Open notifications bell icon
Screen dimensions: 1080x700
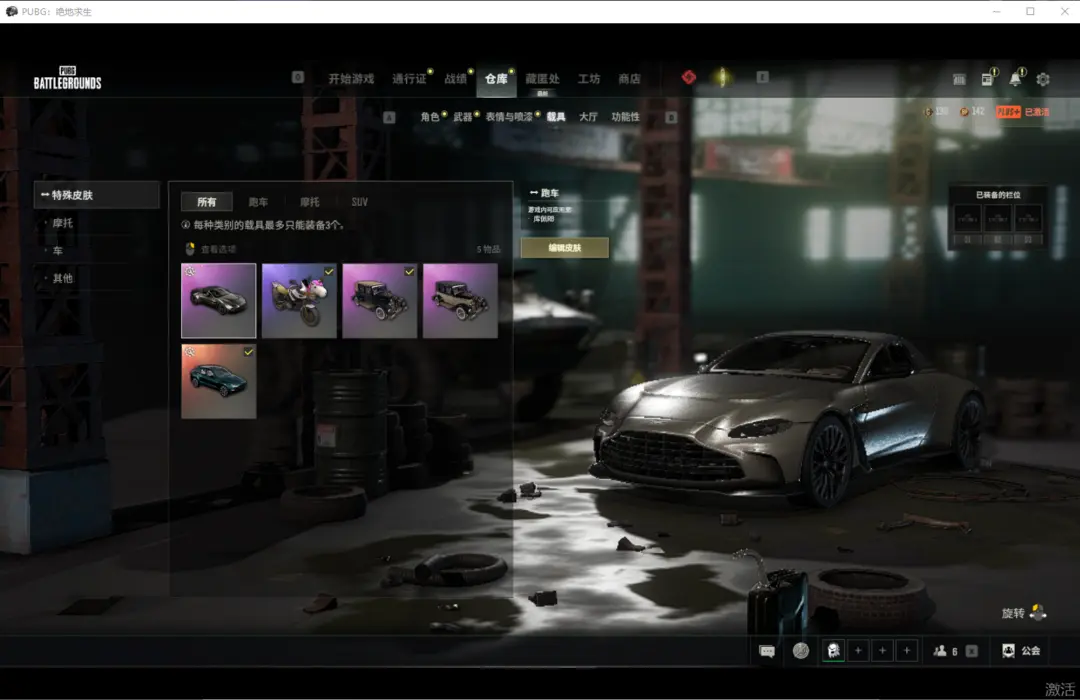coord(1015,79)
